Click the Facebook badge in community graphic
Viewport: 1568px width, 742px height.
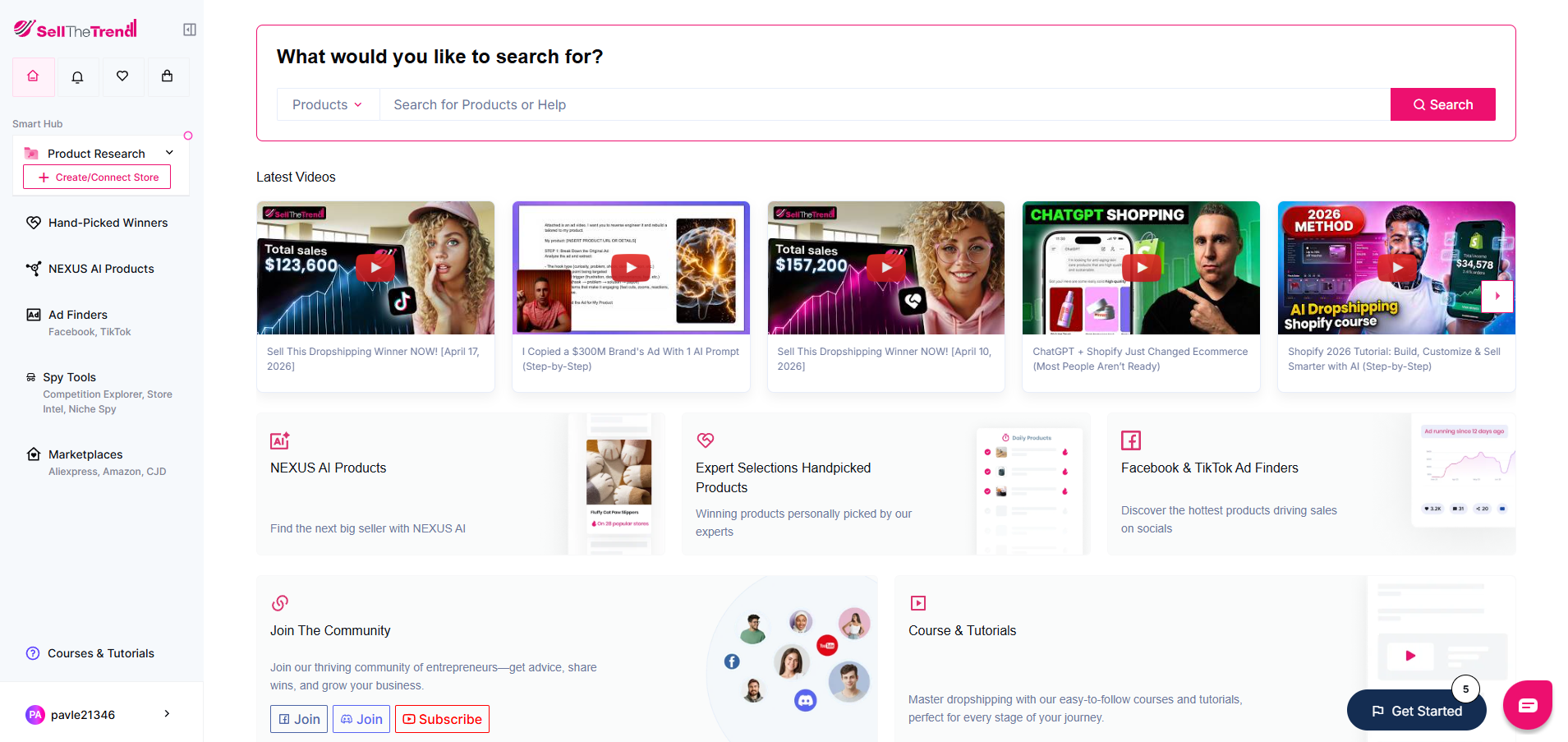tap(732, 661)
